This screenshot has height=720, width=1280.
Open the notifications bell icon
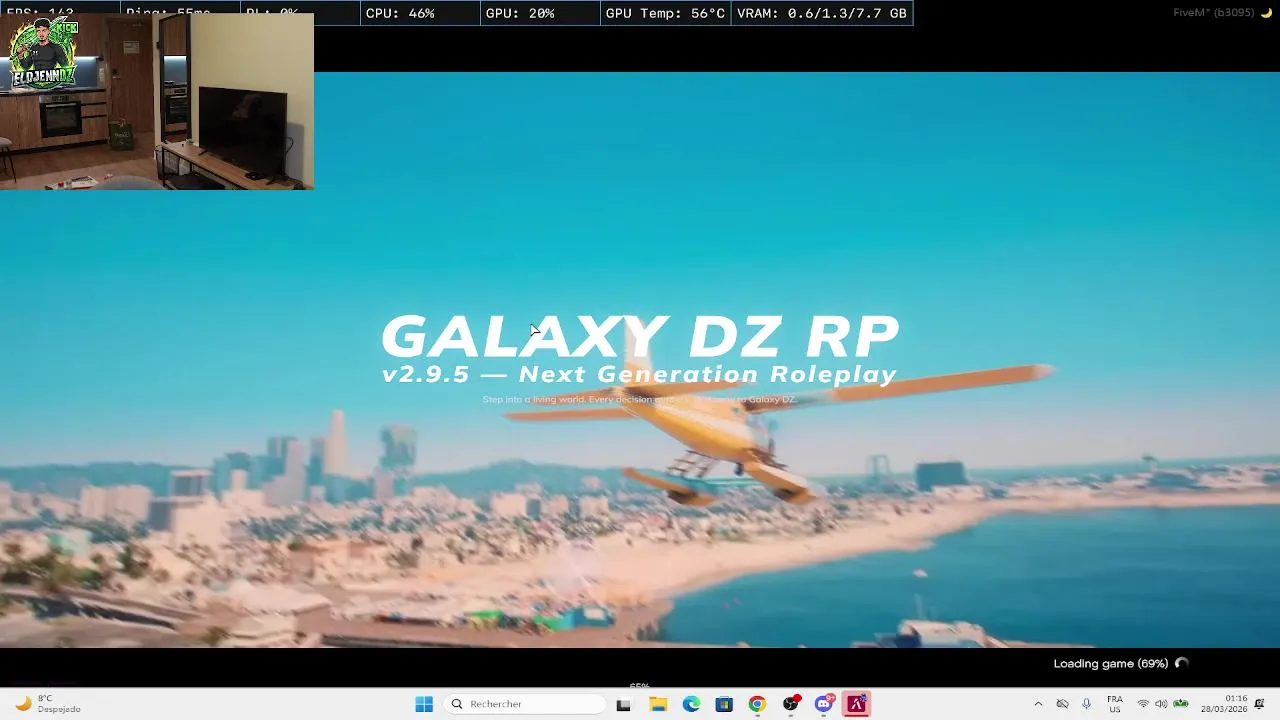[x=1259, y=704]
